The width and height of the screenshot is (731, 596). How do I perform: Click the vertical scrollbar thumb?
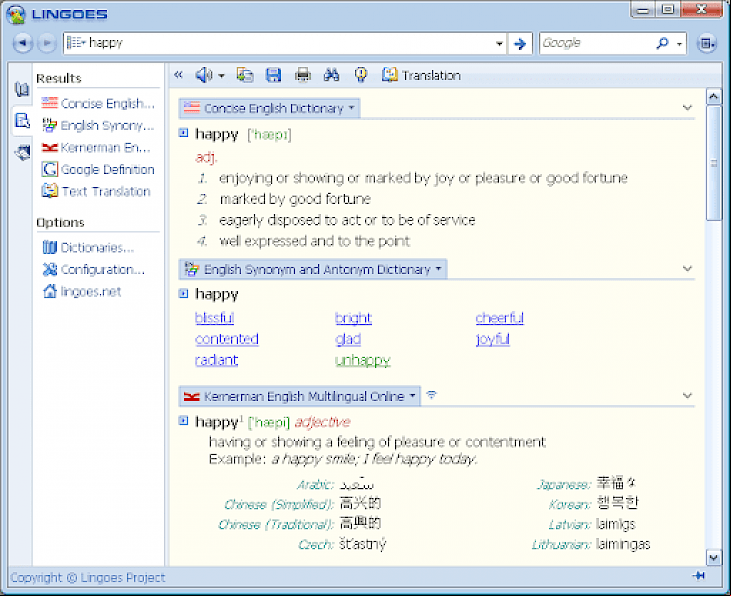click(x=713, y=163)
